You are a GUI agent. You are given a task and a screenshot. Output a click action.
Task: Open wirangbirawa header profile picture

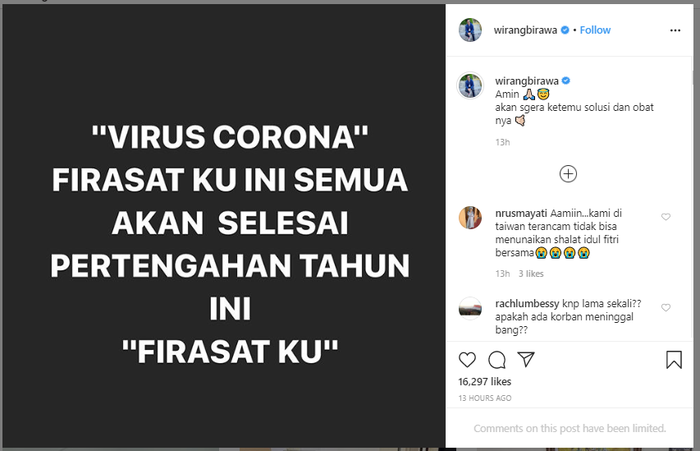(x=470, y=30)
